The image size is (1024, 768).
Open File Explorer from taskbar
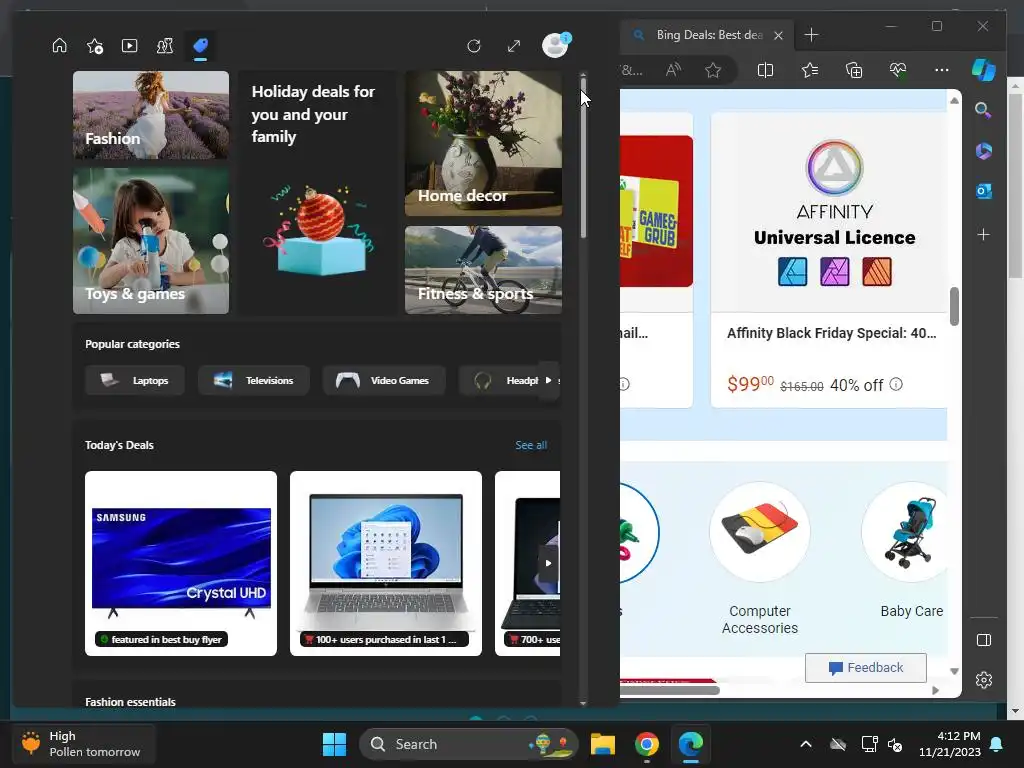(x=603, y=744)
